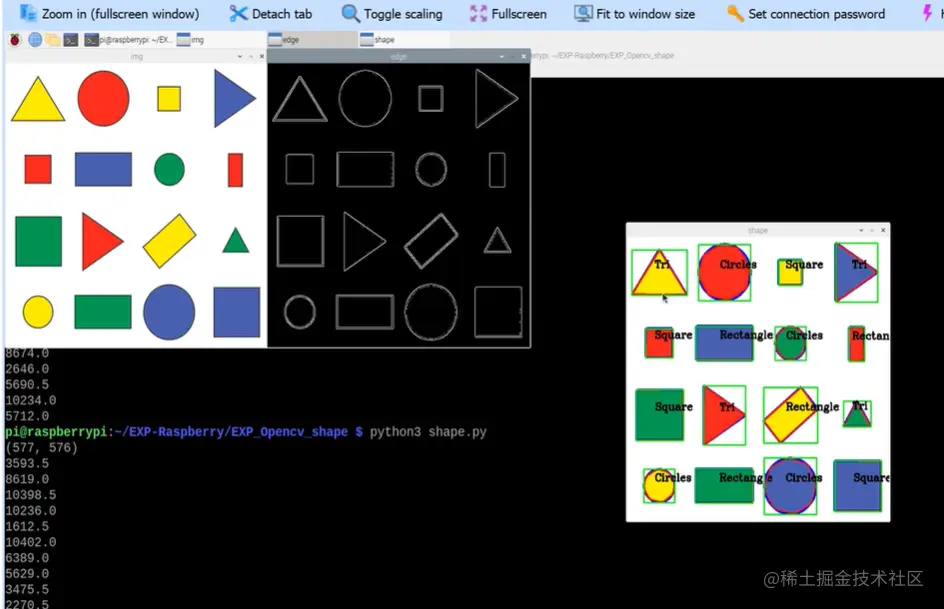Viewport: 944px width, 609px height.
Task: Click the Toggle scaling label
Action: [x=403, y=14]
